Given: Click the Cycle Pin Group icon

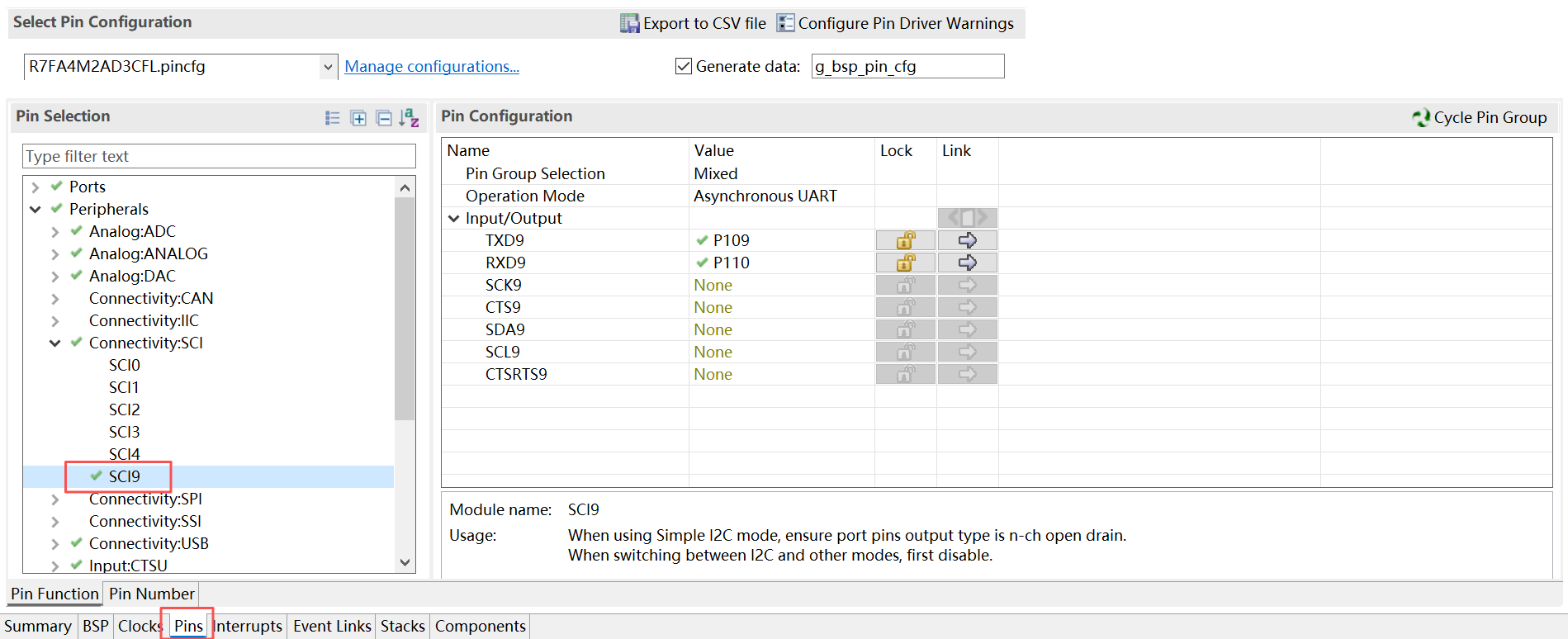Looking at the screenshot, I should (x=1420, y=117).
